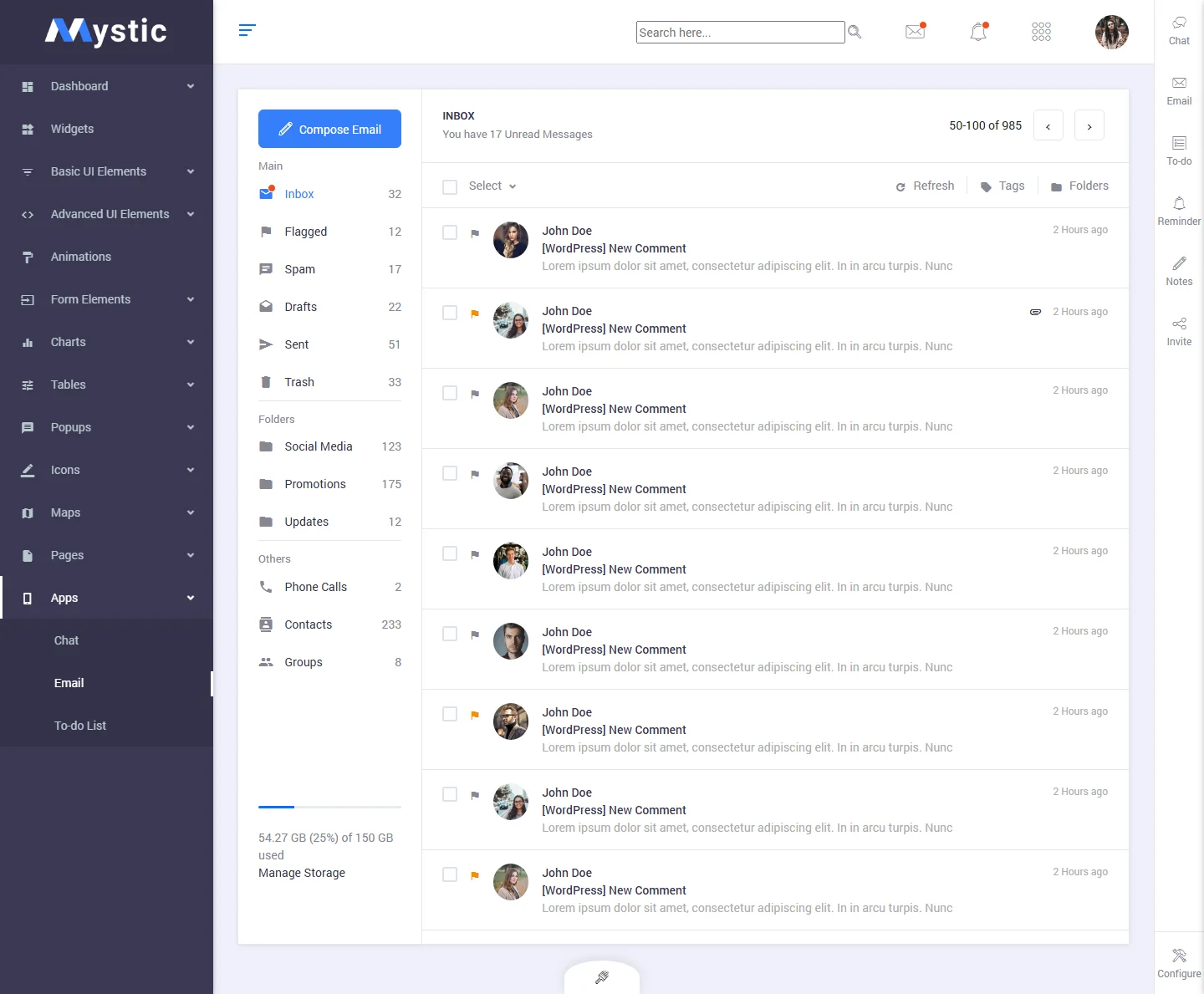The image size is (1204, 994).
Task: Click the envelope messages icon in top bar
Action: click(915, 31)
